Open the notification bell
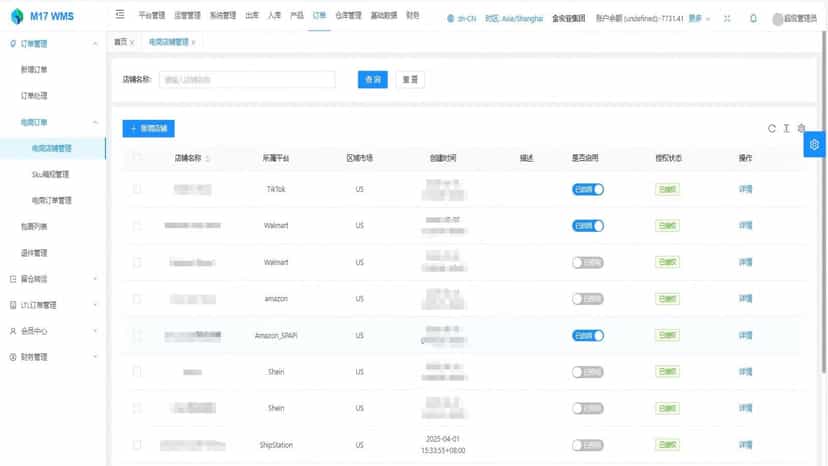Screen dimensions: 828x466 point(753,18)
